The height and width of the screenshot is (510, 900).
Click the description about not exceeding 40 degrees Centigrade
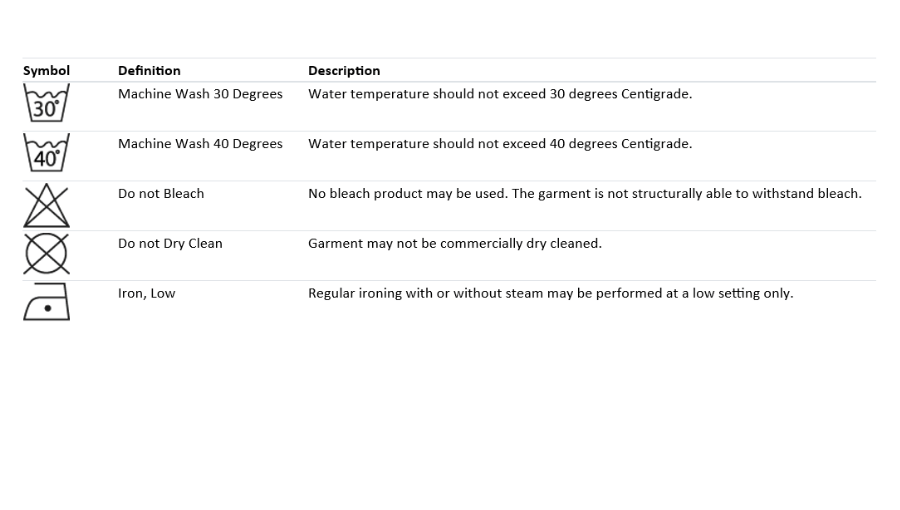(500, 144)
